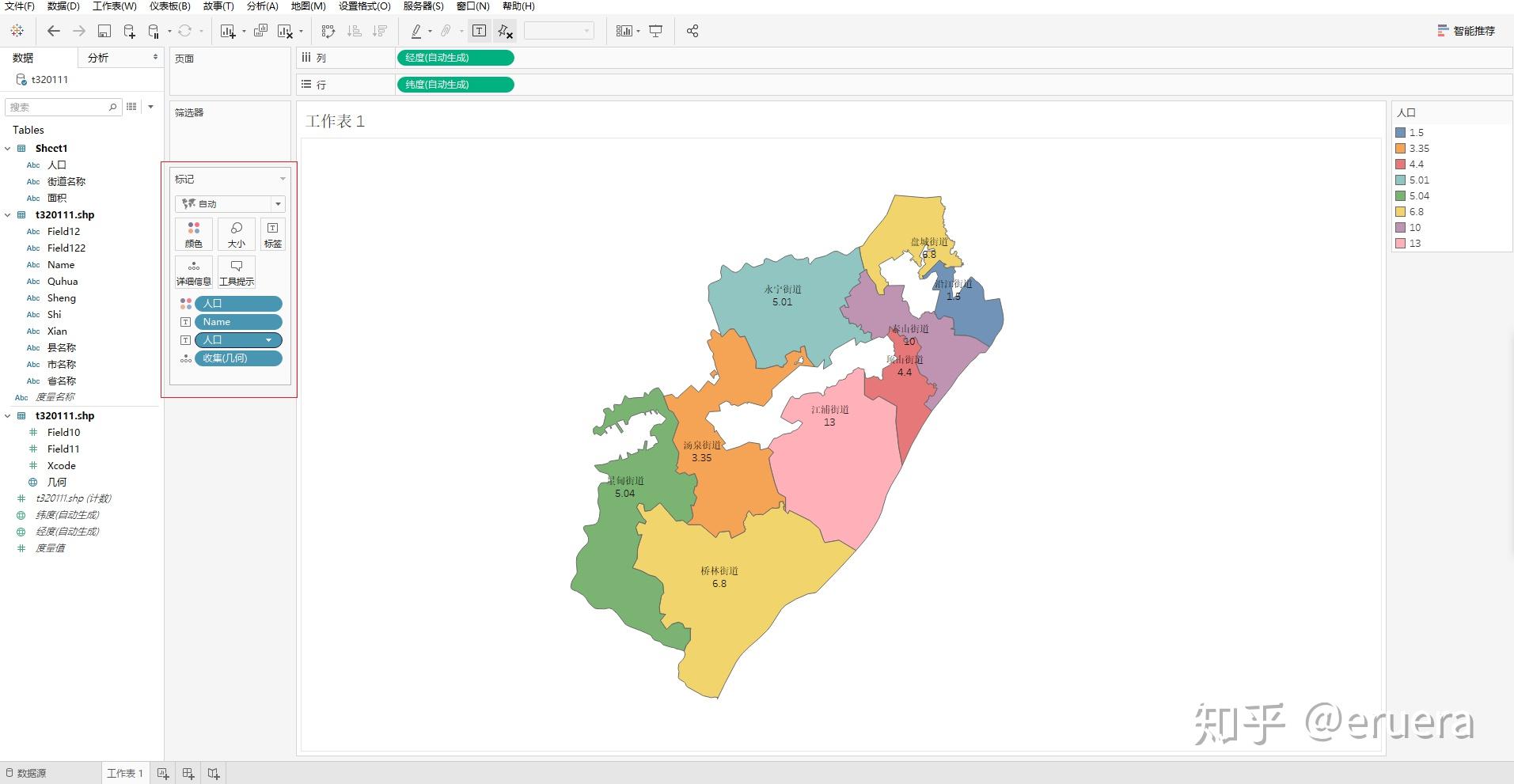The height and width of the screenshot is (784, 1514).
Task: Click the highlight pen icon in toolbar
Action: click(x=416, y=31)
